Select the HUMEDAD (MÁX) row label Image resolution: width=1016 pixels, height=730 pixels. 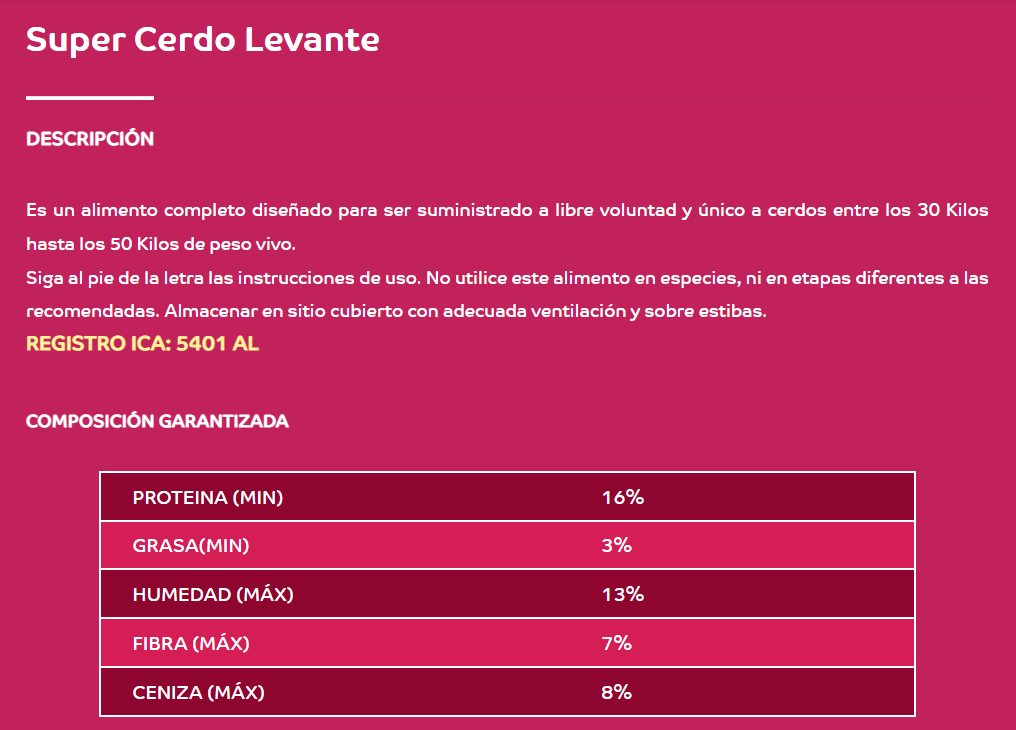[x=213, y=594]
